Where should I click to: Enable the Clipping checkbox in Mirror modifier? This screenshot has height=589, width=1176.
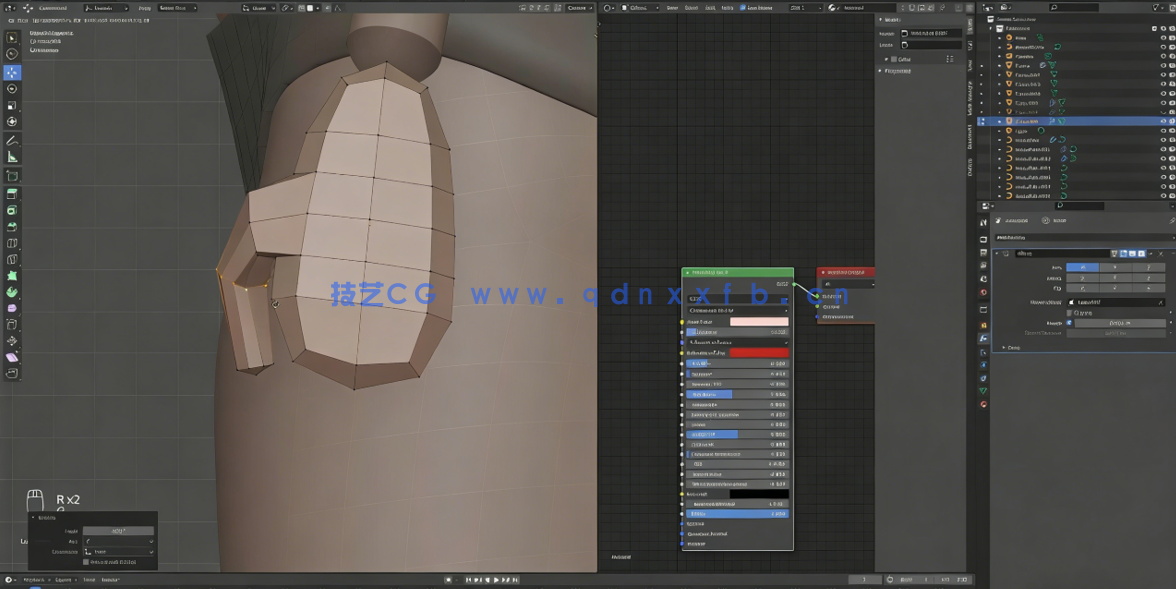point(1069,313)
